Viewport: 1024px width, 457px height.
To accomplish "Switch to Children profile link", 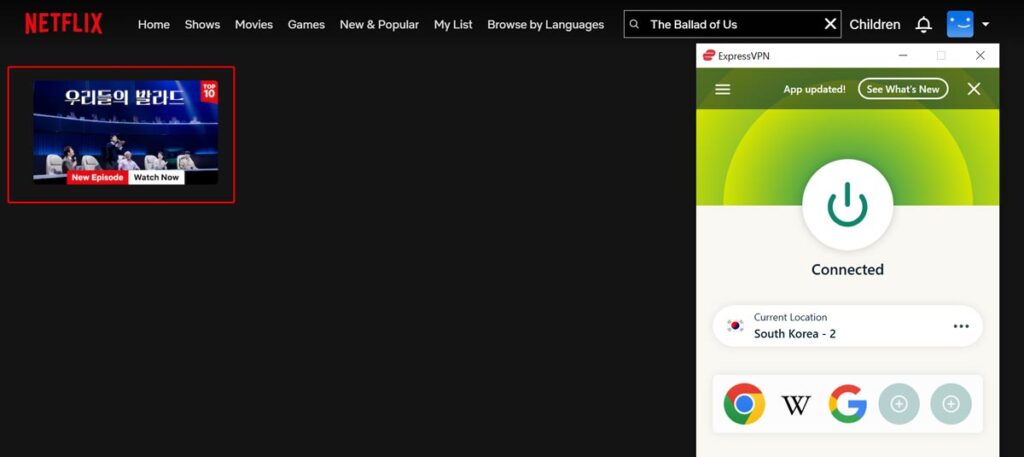I will [x=874, y=24].
